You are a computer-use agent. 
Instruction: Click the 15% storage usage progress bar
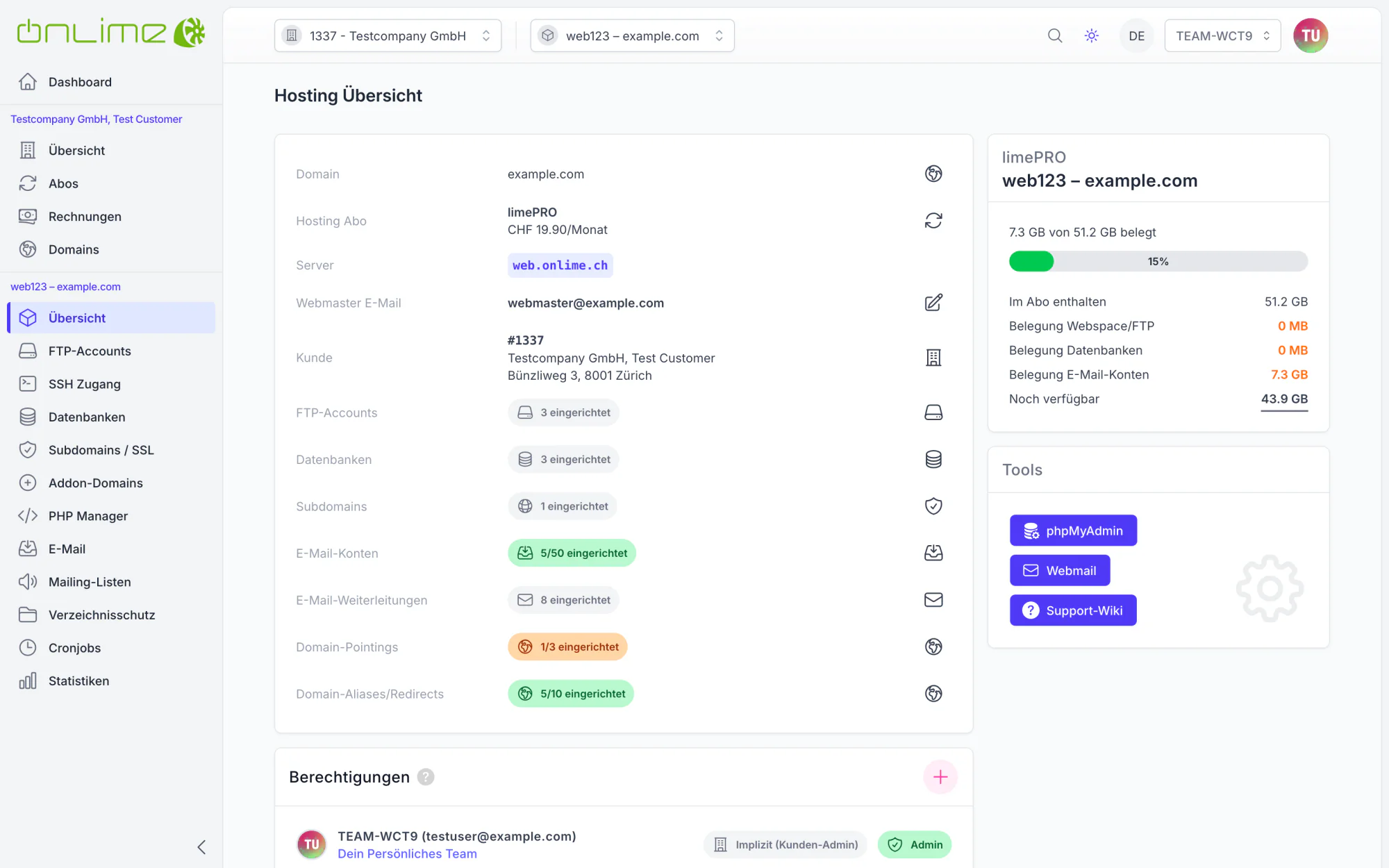[x=1158, y=261]
